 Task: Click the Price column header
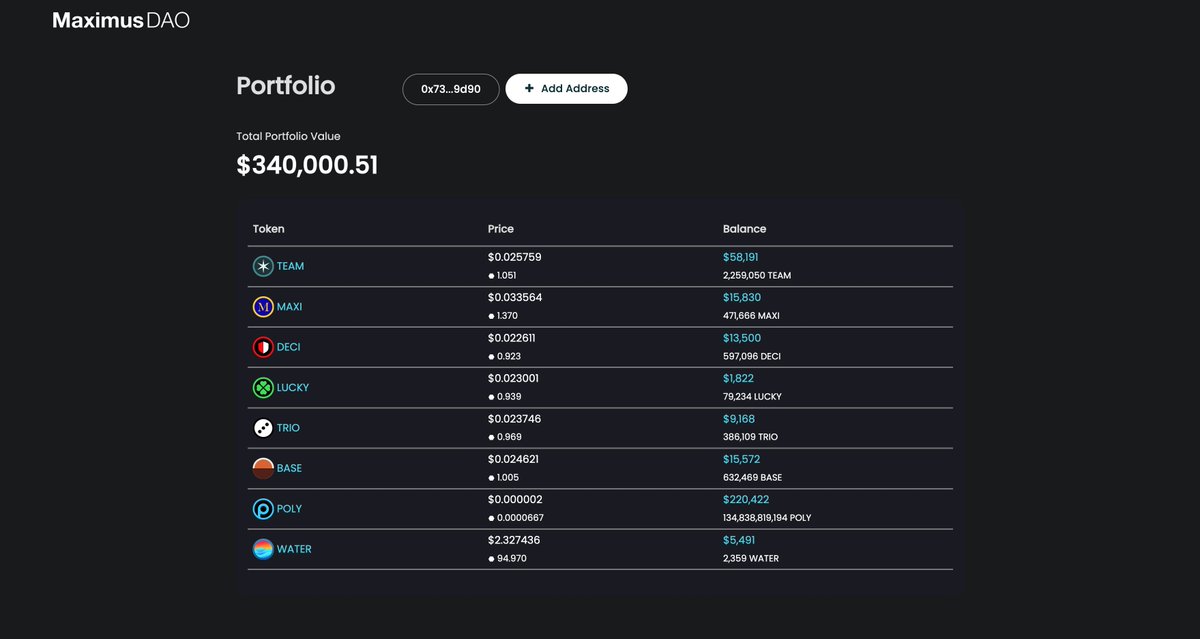(500, 228)
